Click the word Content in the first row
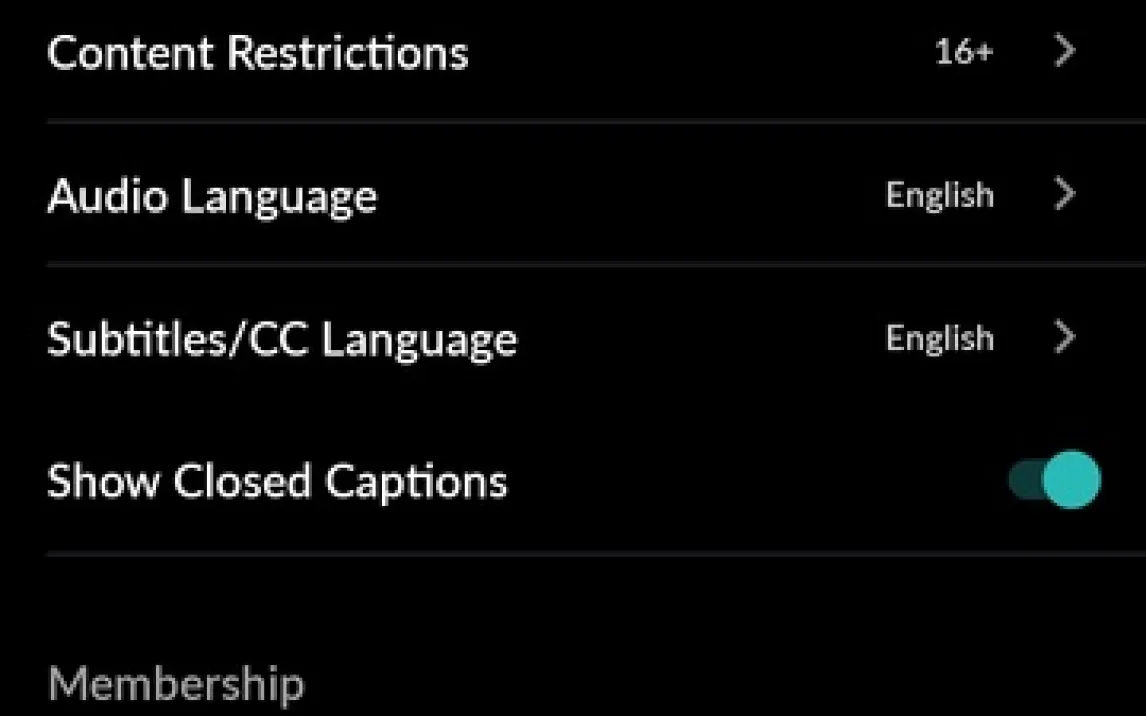1146x716 pixels. click(131, 52)
